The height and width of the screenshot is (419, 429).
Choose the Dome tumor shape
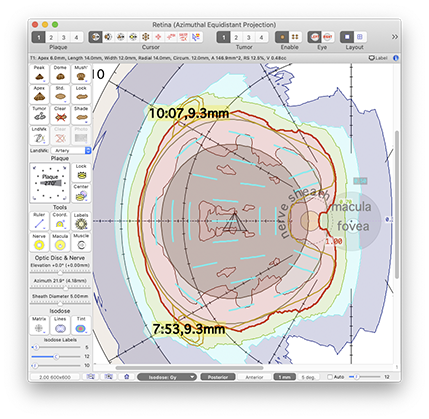click(x=60, y=74)
